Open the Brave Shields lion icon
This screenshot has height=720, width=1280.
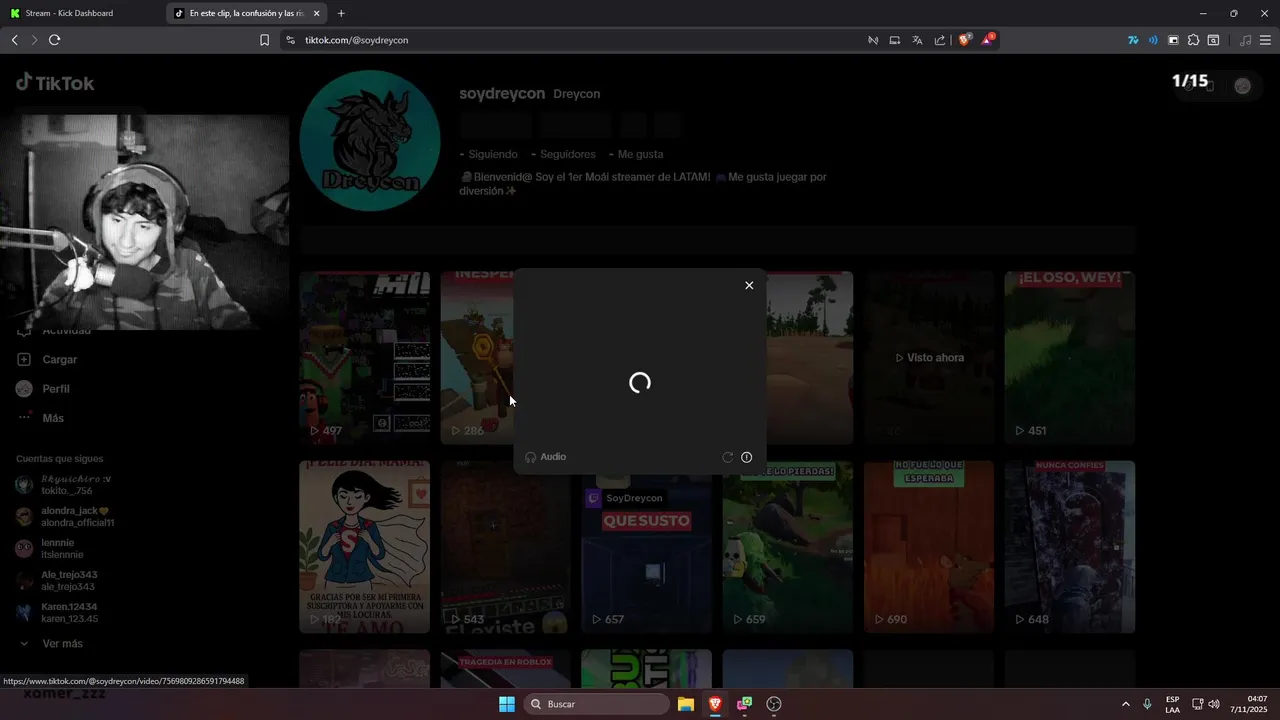965,40
